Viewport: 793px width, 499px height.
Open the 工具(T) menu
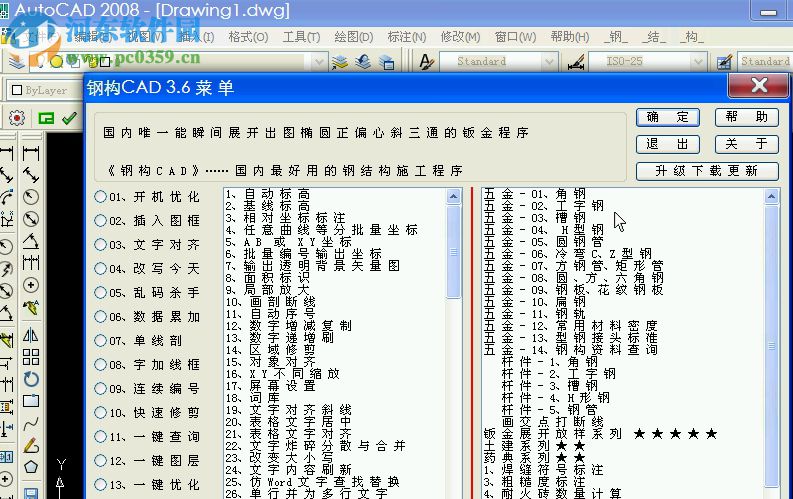click(x=301, y=37)
